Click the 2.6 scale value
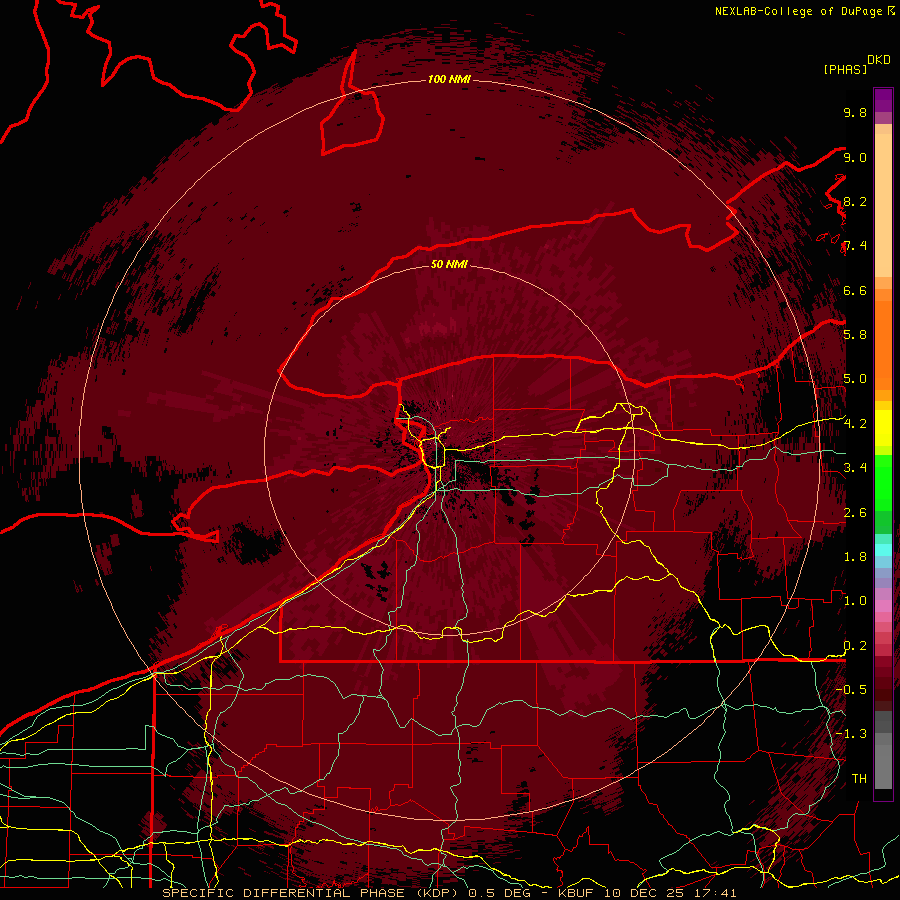 pyautogui.click(x=855, y=512)
